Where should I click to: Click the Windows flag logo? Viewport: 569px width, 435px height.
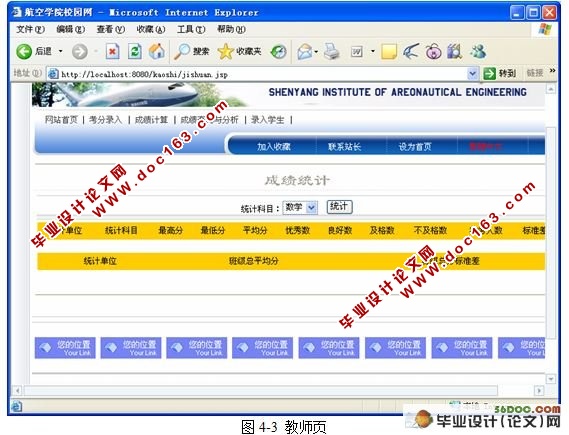545,29
